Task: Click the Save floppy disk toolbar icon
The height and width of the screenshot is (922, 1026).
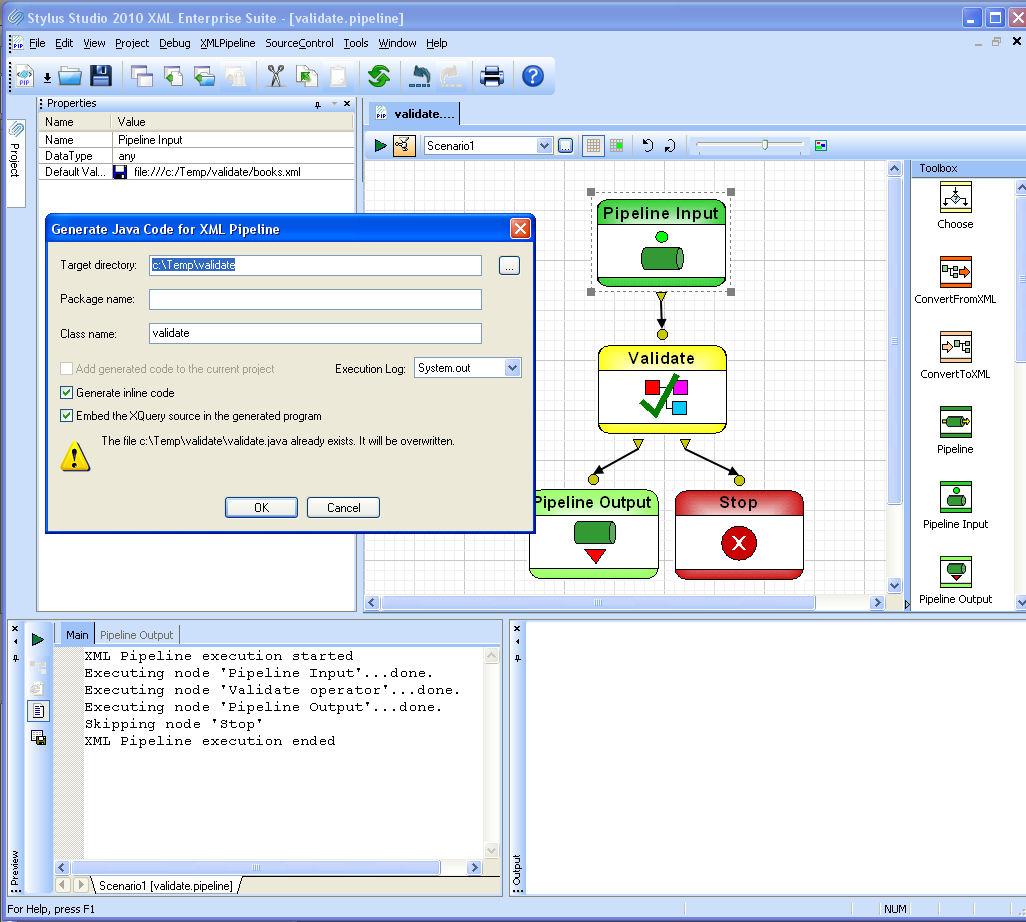Action: tap(100, 76)
